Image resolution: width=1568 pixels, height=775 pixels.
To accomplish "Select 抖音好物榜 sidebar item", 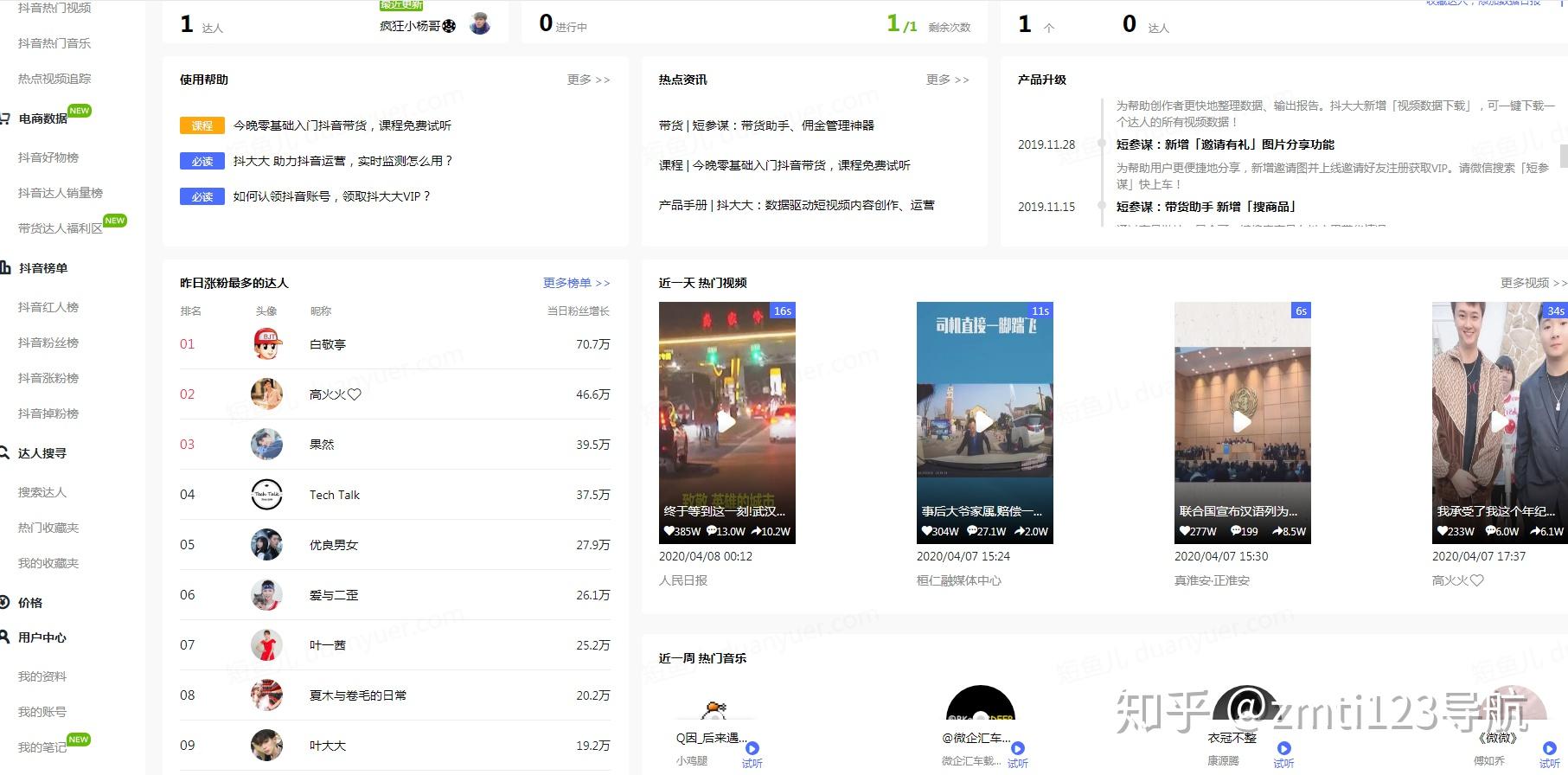I will coord(48,157).
